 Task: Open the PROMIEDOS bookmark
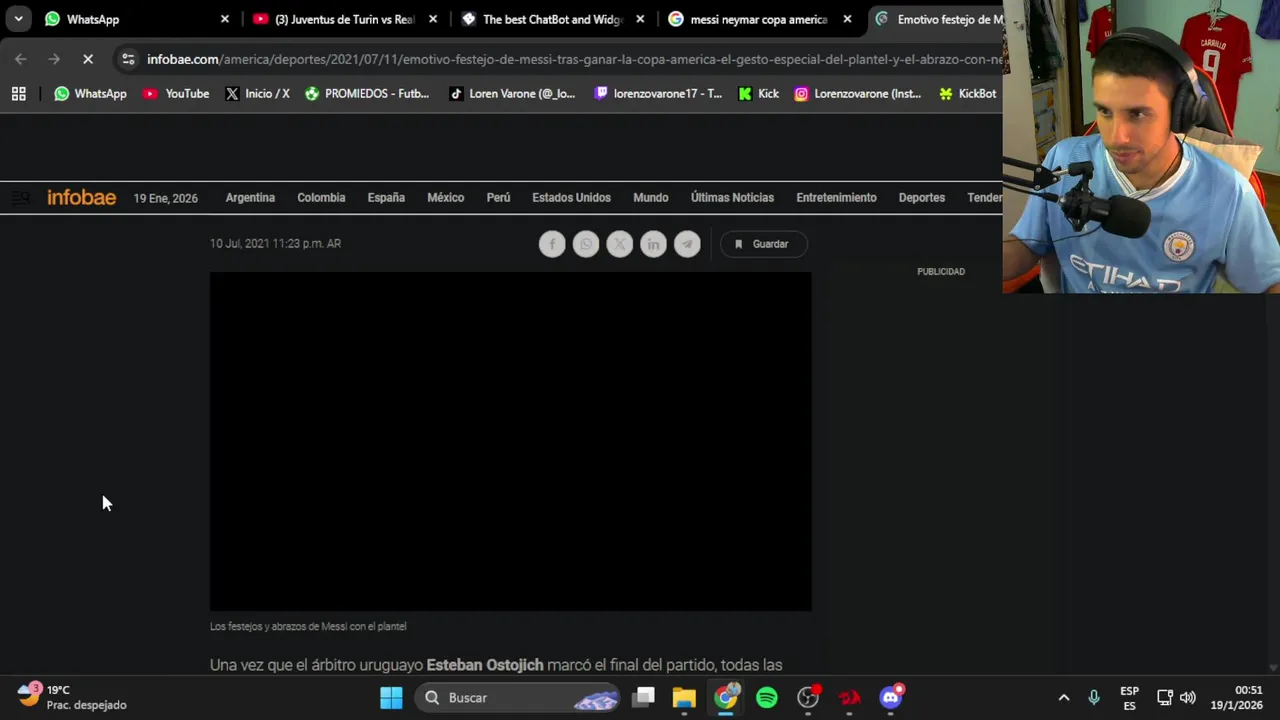point(367,93)
